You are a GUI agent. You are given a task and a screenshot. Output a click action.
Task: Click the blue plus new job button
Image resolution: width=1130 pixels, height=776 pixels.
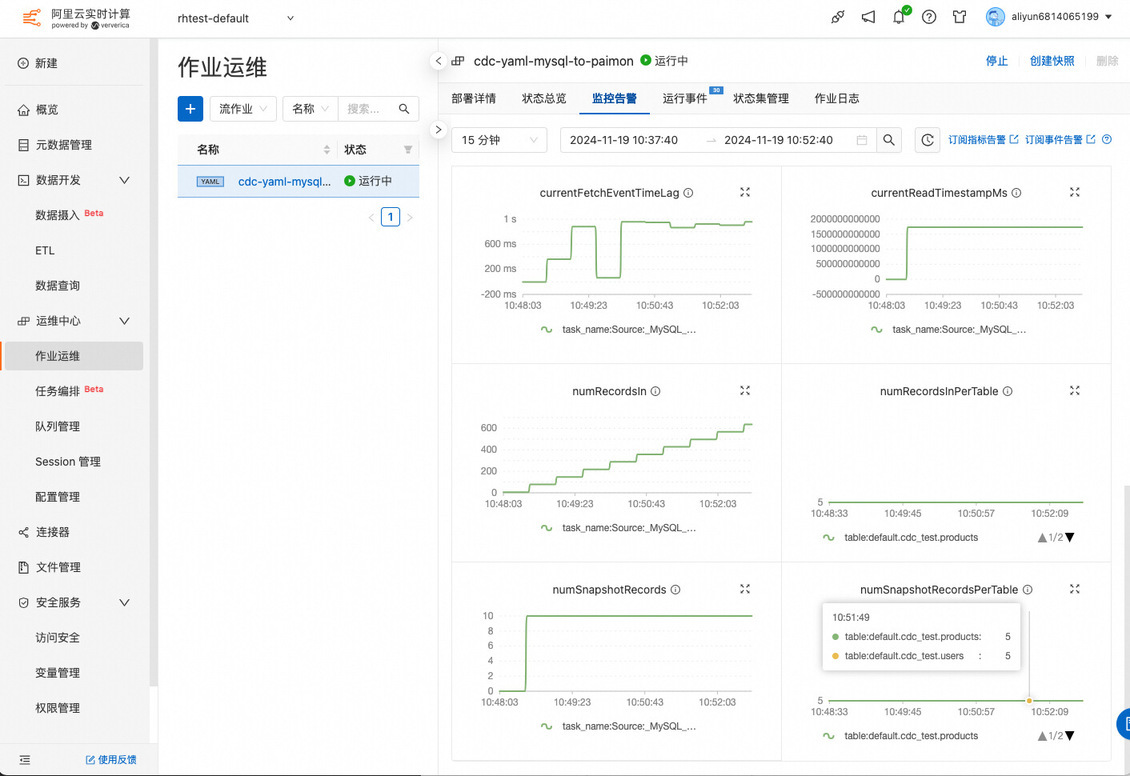(190, 108)
